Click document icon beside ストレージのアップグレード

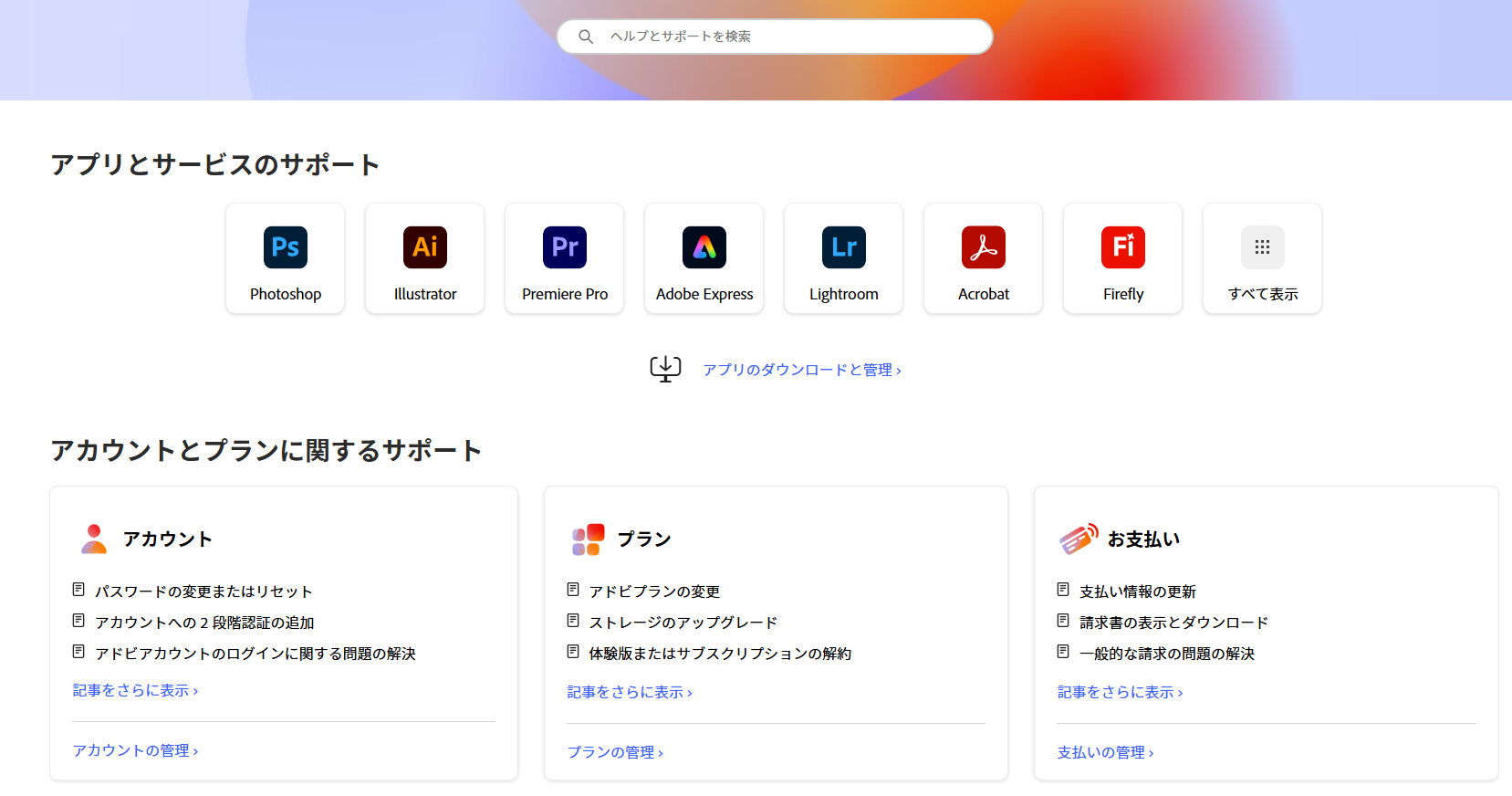(x=573, y=621)
